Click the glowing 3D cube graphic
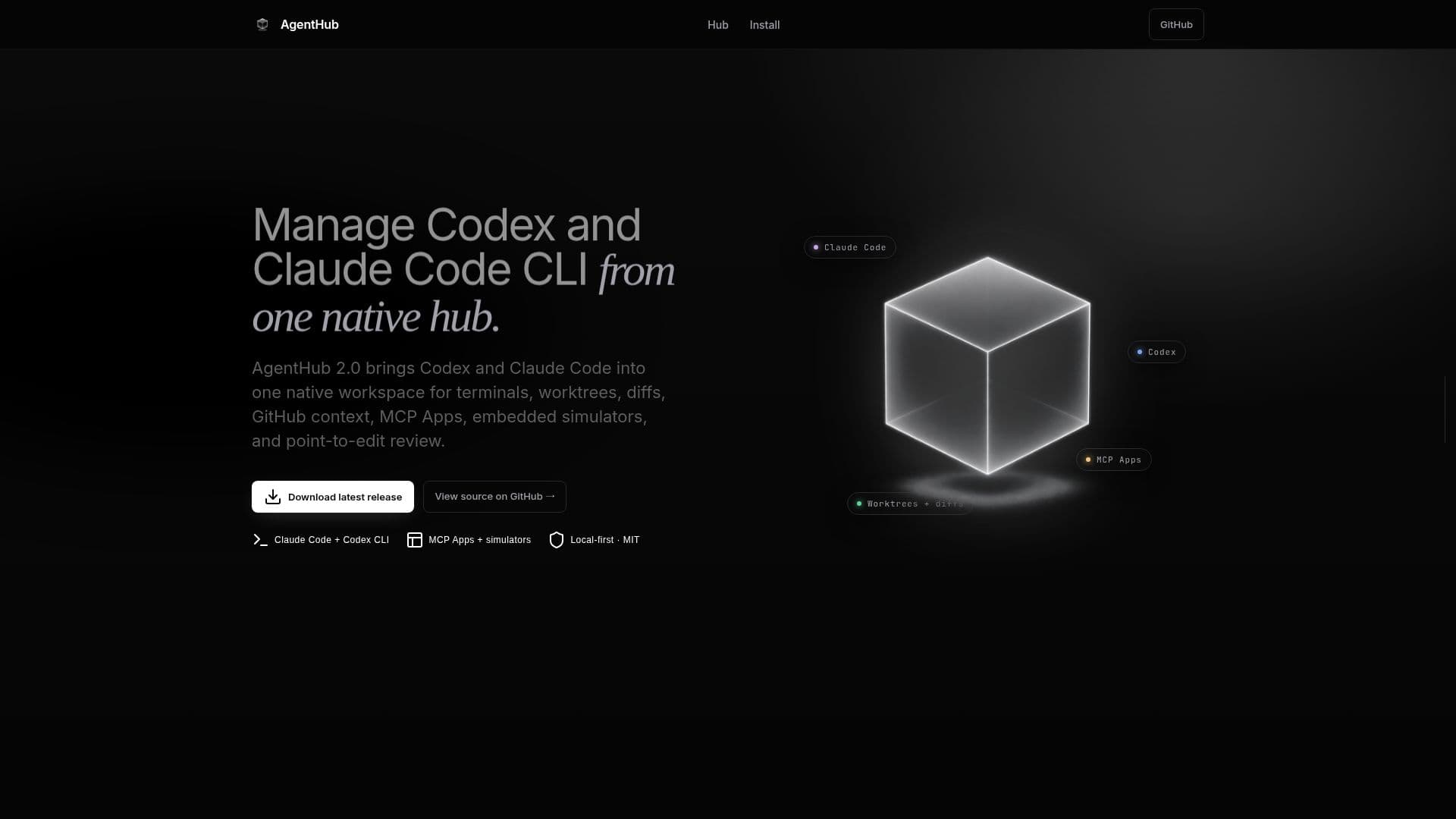This screenshot has height=819, width=1456. point(987,366)
